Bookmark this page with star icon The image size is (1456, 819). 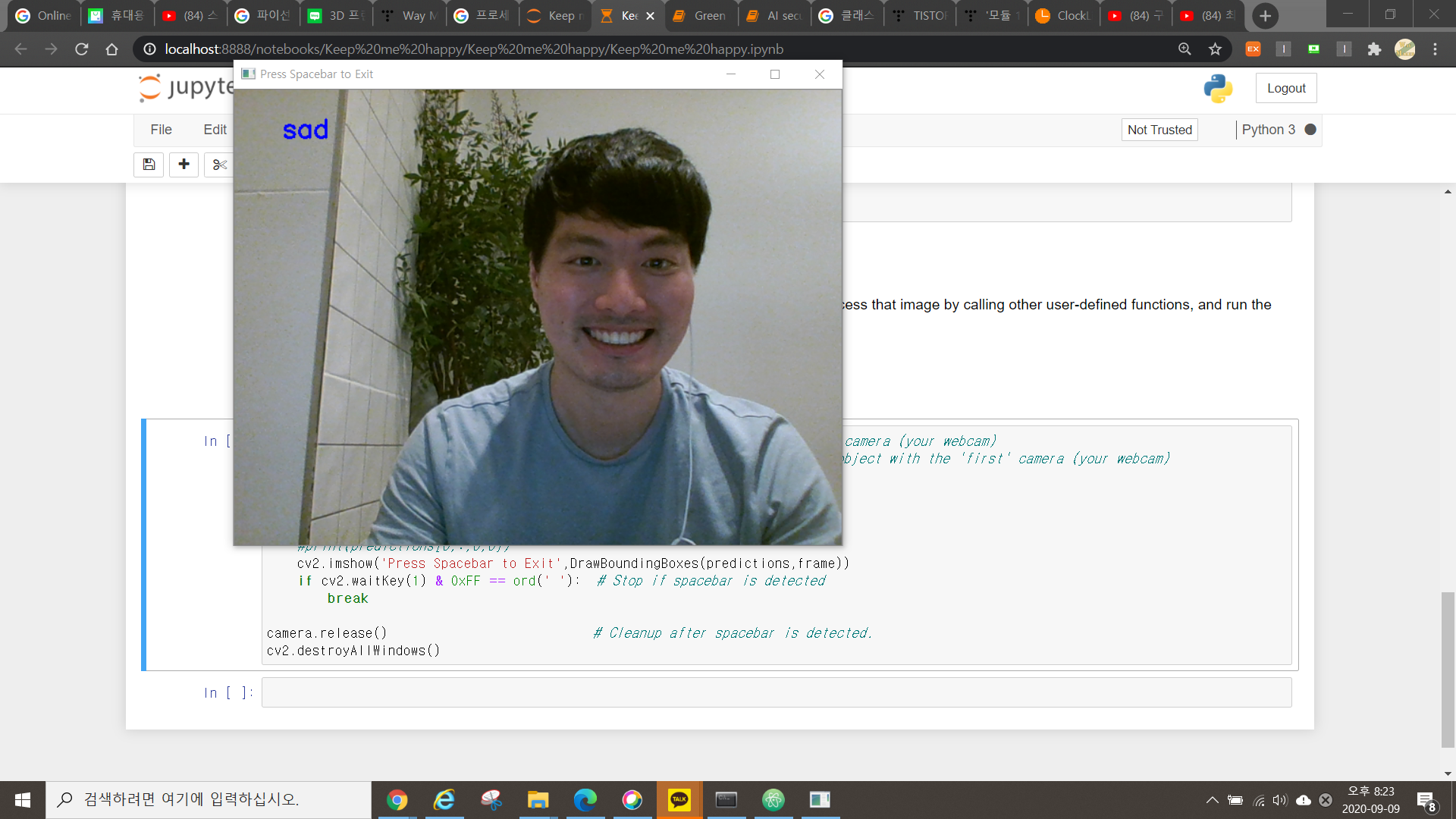1215,49
